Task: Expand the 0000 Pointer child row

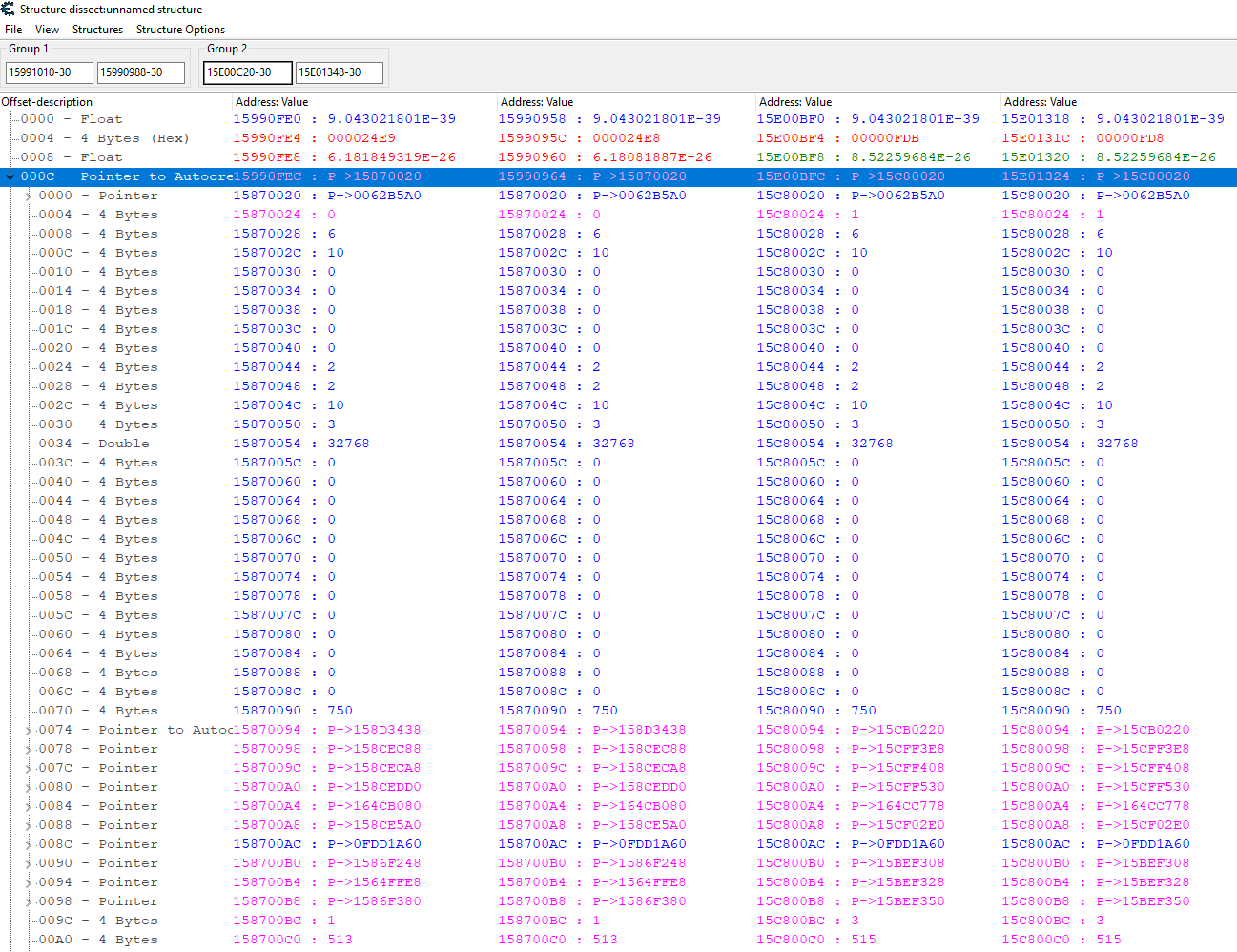Action: click(28, 196)
